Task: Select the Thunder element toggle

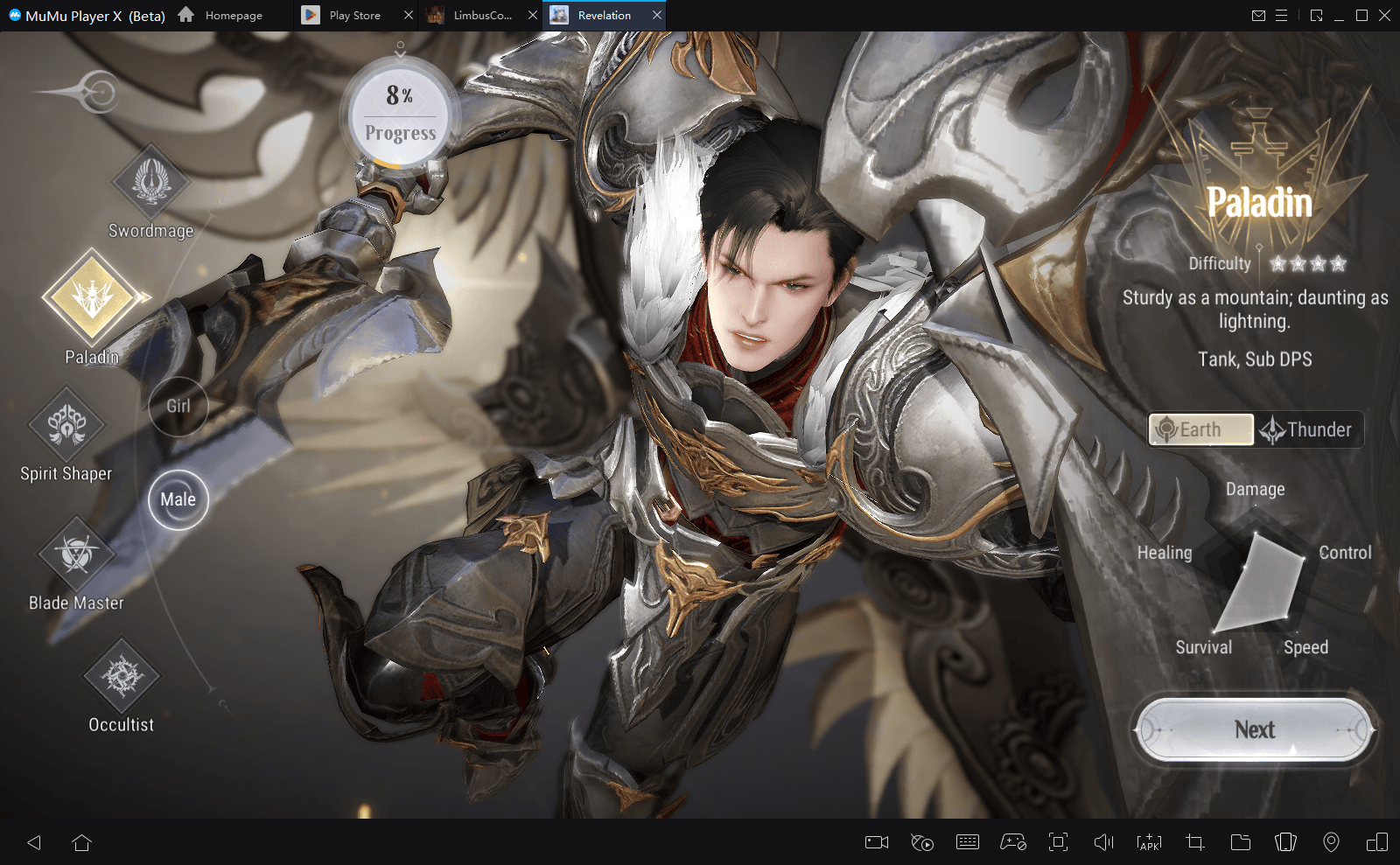Action: click(1307, 429)
